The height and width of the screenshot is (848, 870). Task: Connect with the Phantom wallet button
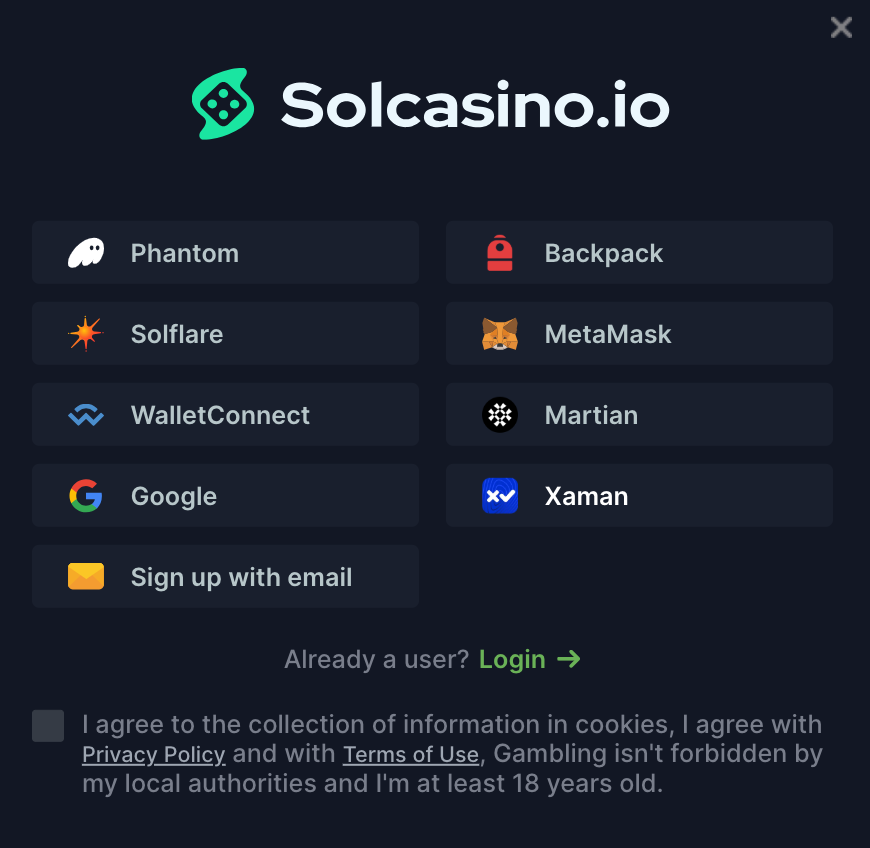225,253
